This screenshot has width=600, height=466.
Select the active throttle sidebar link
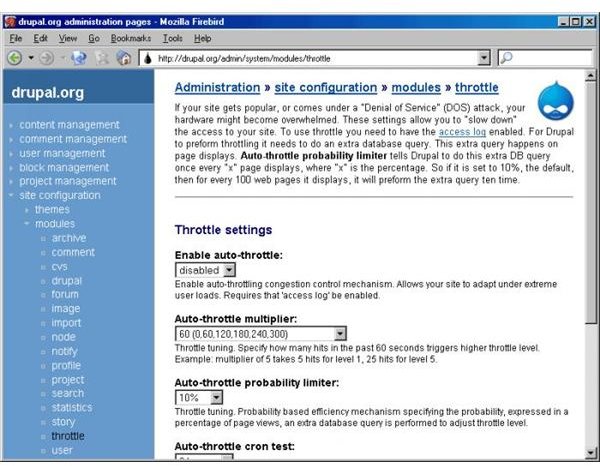click(68, 436)
